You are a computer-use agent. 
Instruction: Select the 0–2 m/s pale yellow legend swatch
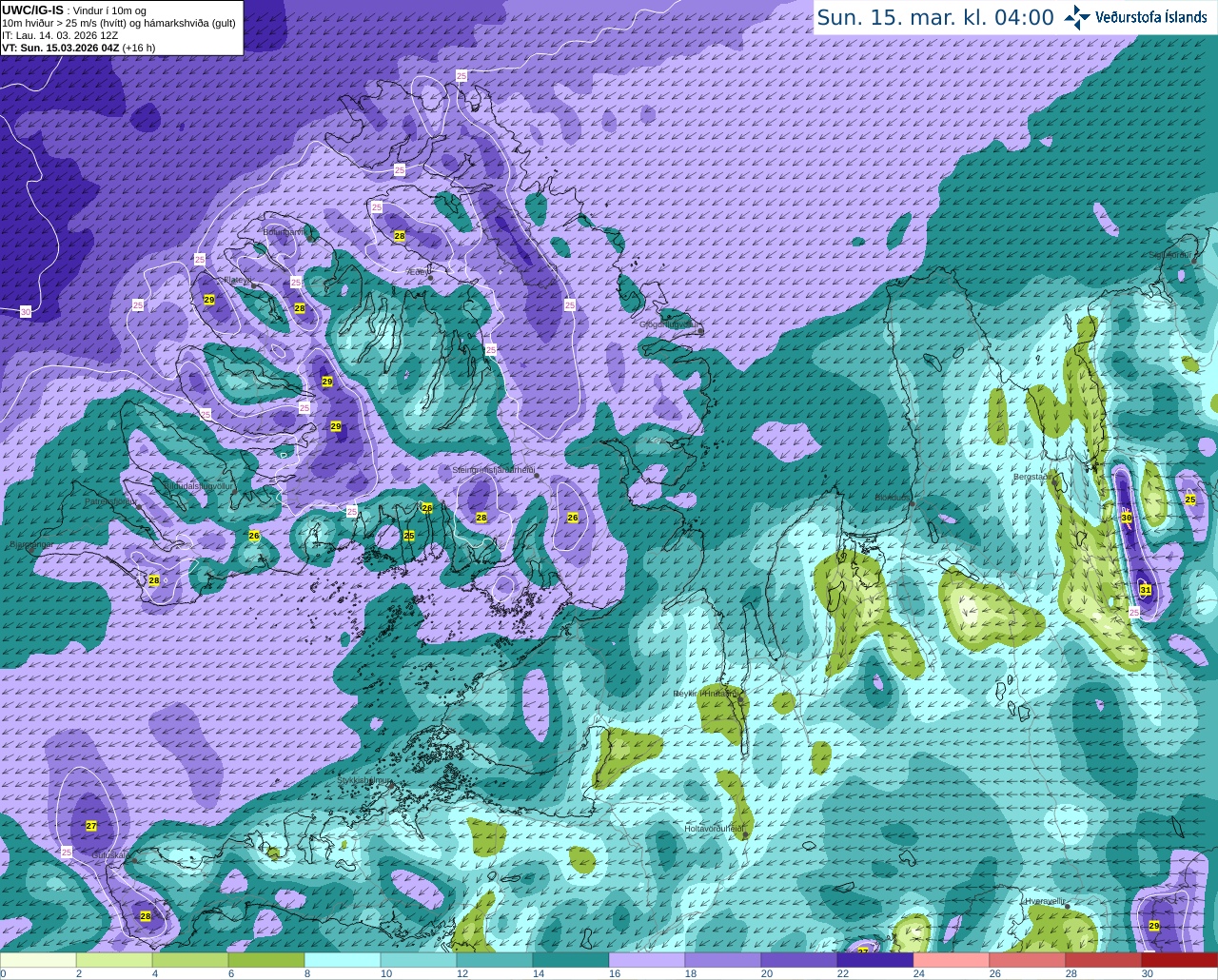click(x=38, y=959)
